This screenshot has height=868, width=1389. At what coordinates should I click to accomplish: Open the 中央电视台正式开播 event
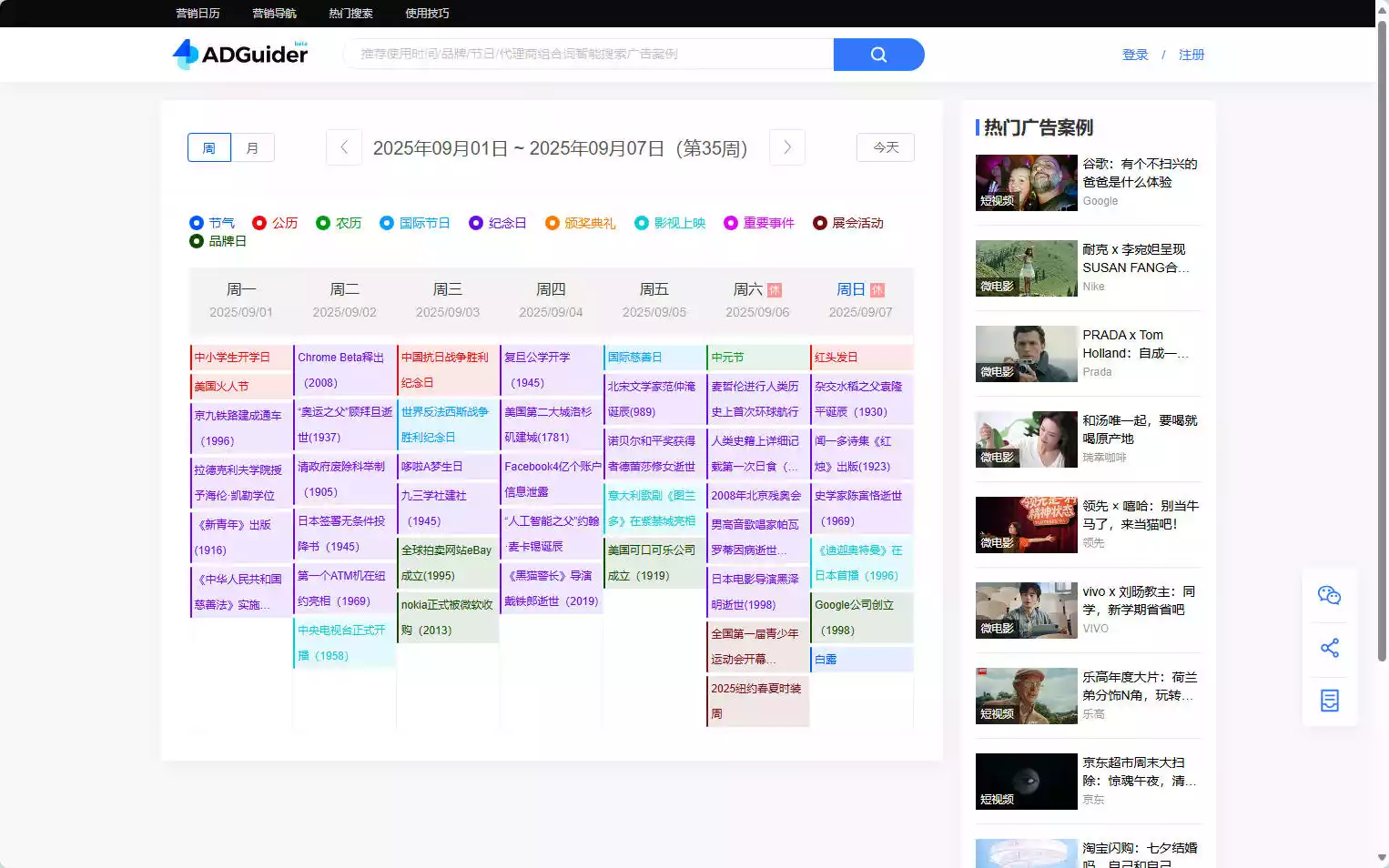tap(345, 643)
